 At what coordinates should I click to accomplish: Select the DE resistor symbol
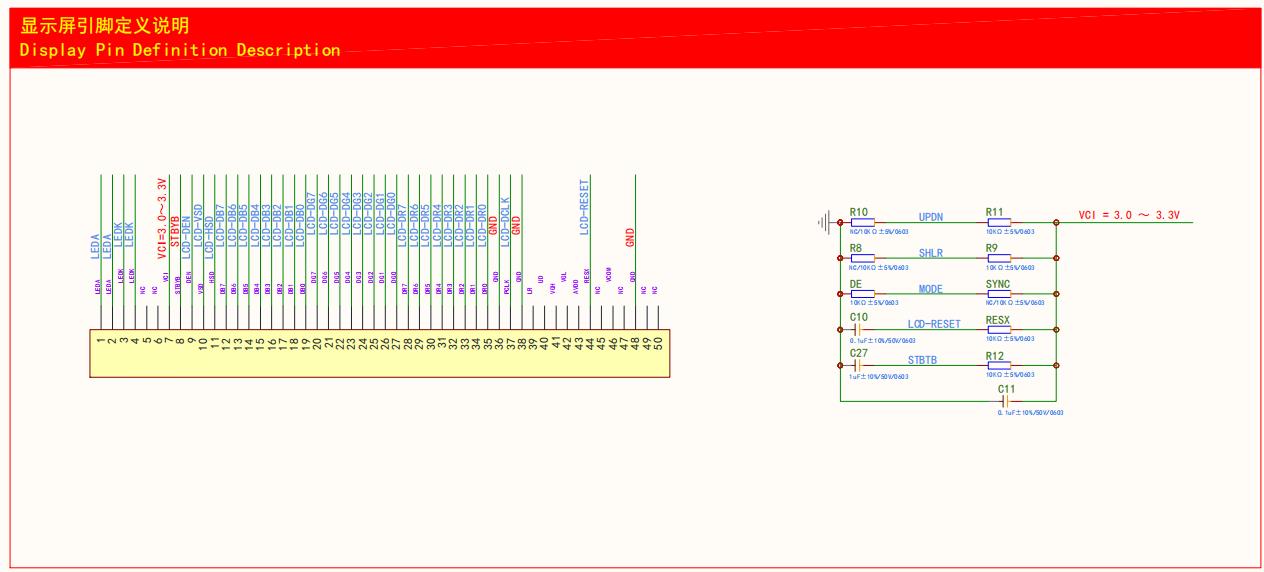click(x=862, y=294)
